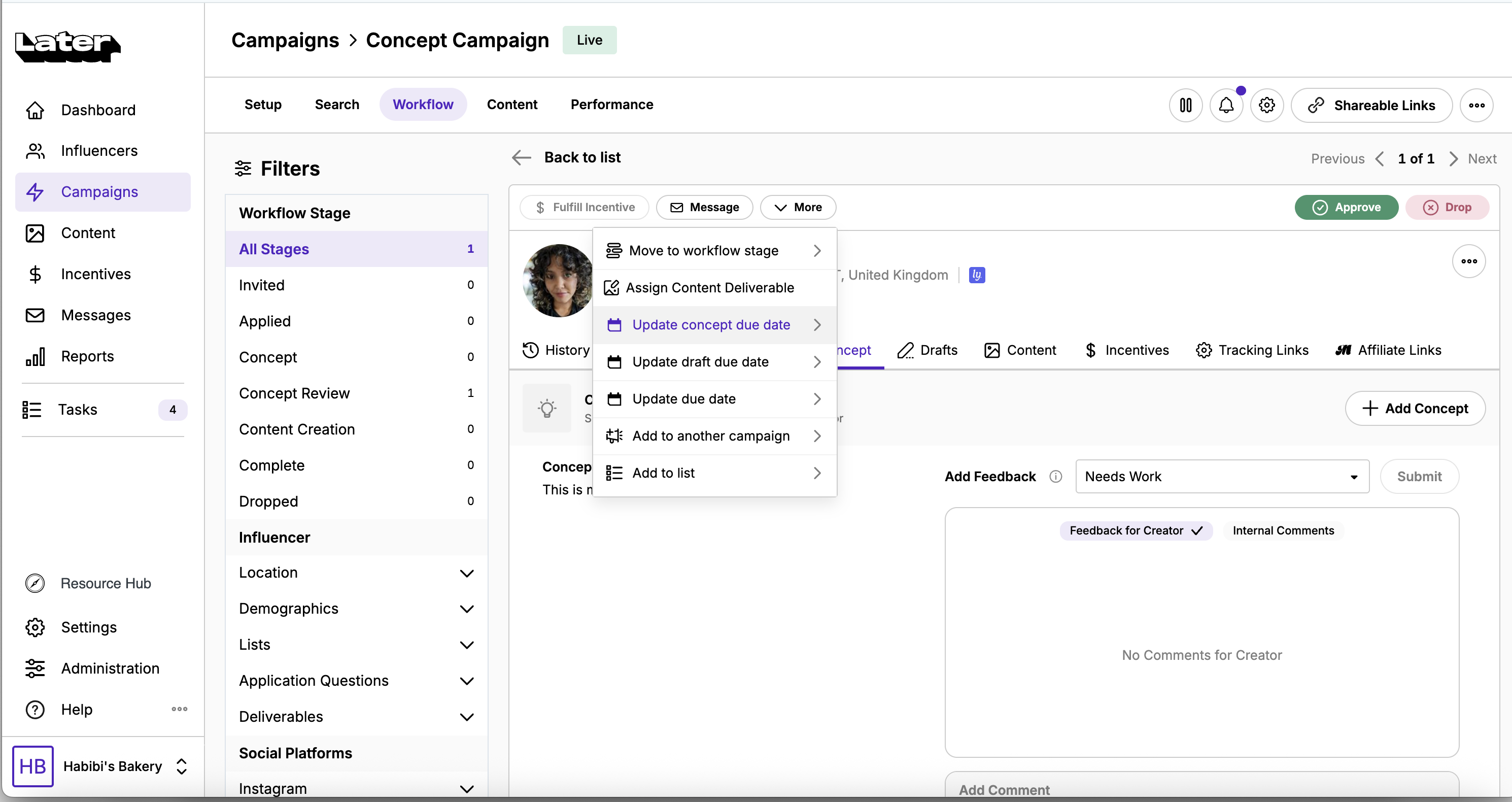
Task: Click the Add Concept button
Action: tap(1415, 409)
